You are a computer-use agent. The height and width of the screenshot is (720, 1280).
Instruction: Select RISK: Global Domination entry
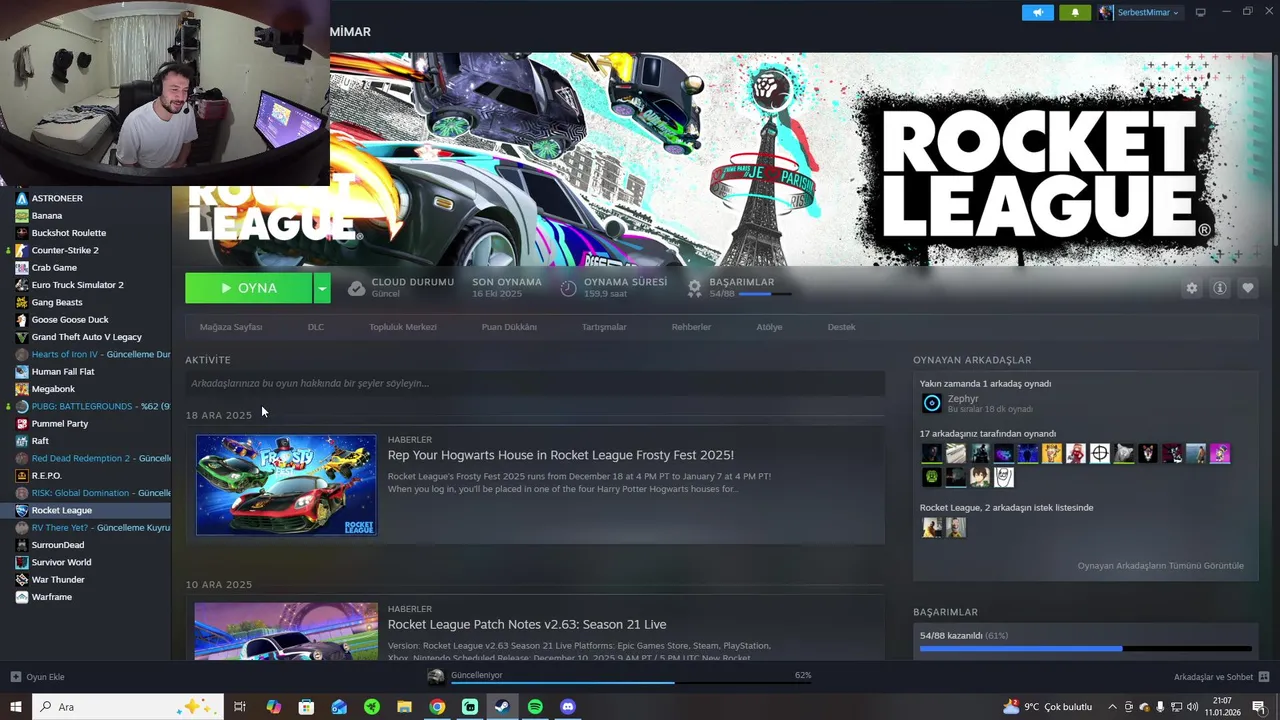(x=92, y=493)
